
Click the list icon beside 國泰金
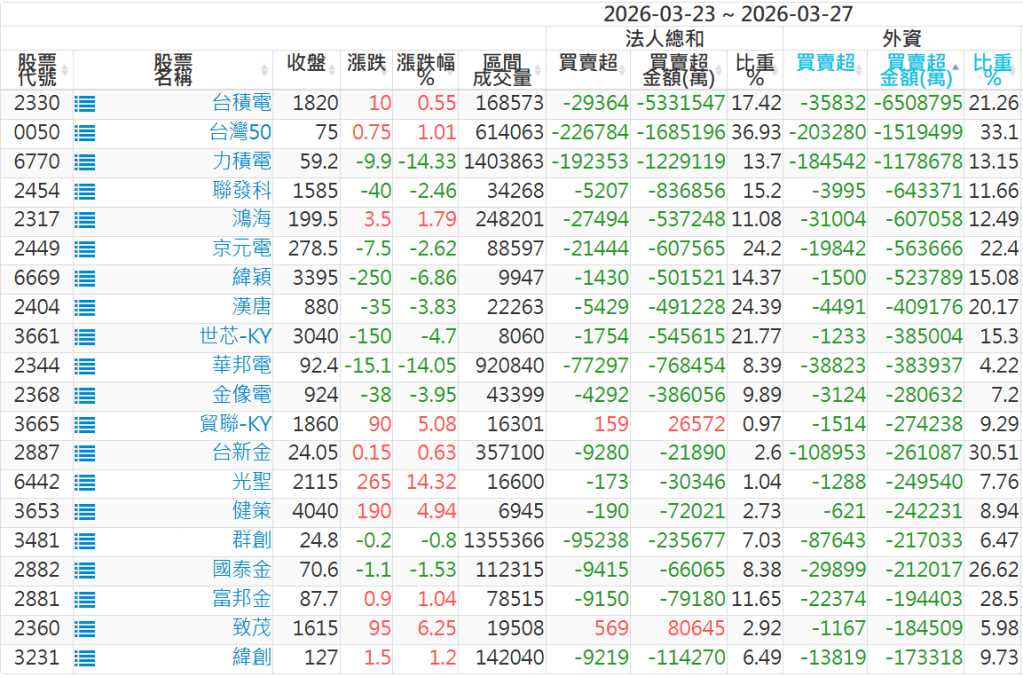[85, 571]
